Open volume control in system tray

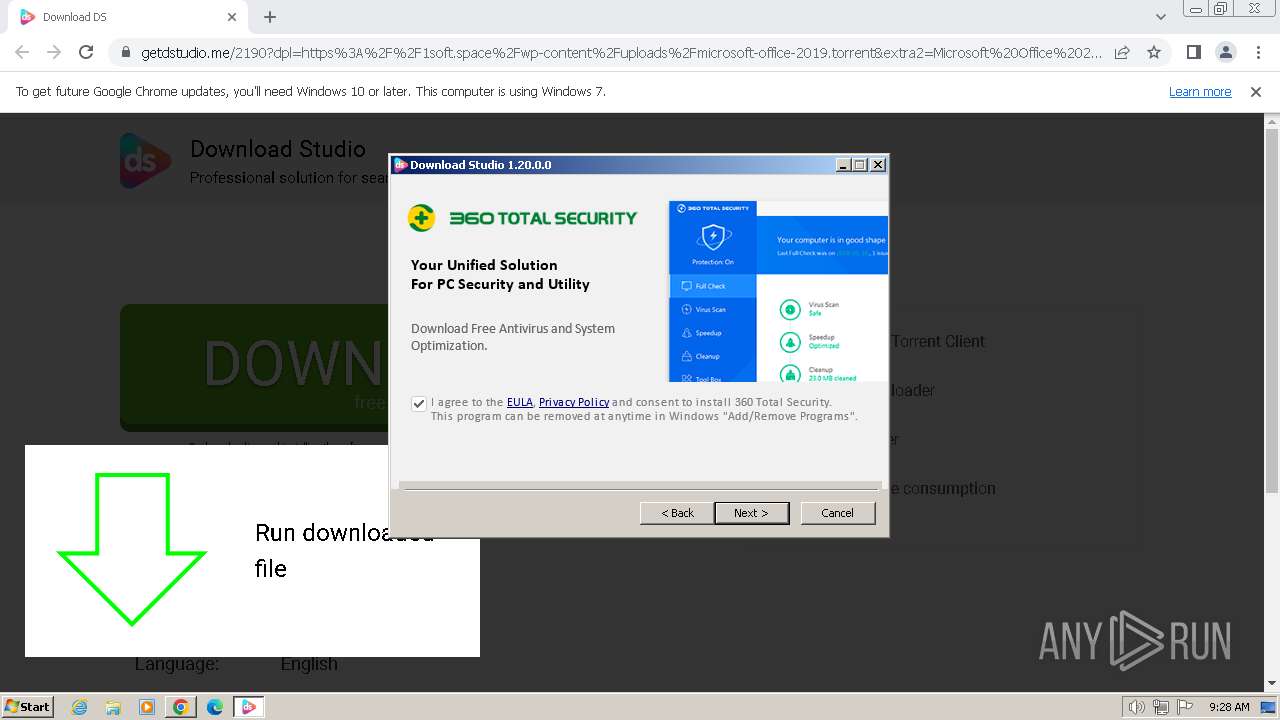(1137, 707)
